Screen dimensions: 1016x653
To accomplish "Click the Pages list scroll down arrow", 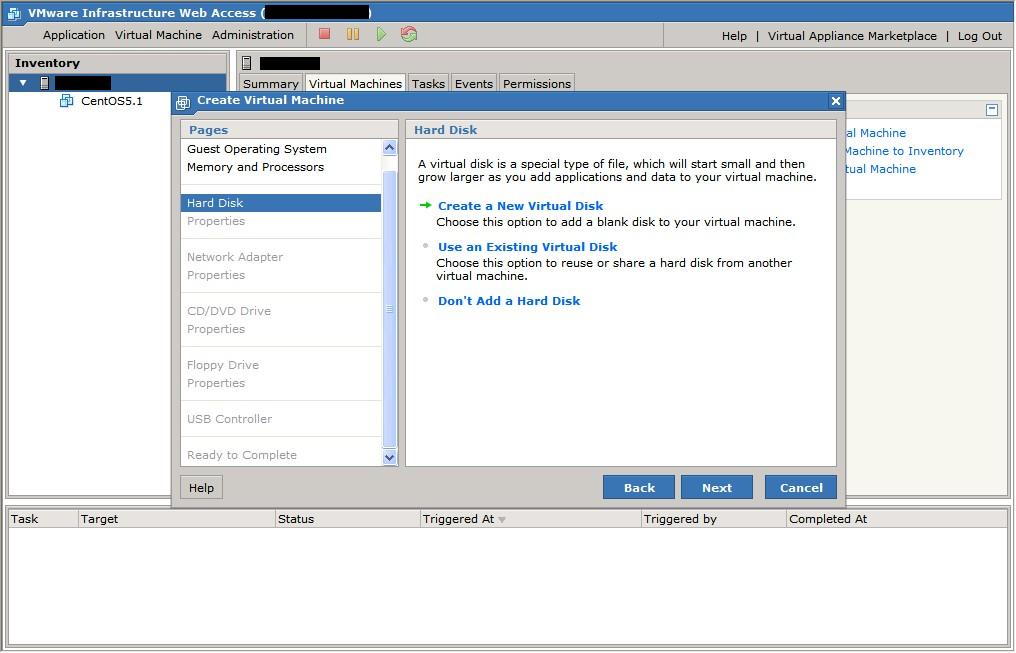I will [x=389, y=457].
